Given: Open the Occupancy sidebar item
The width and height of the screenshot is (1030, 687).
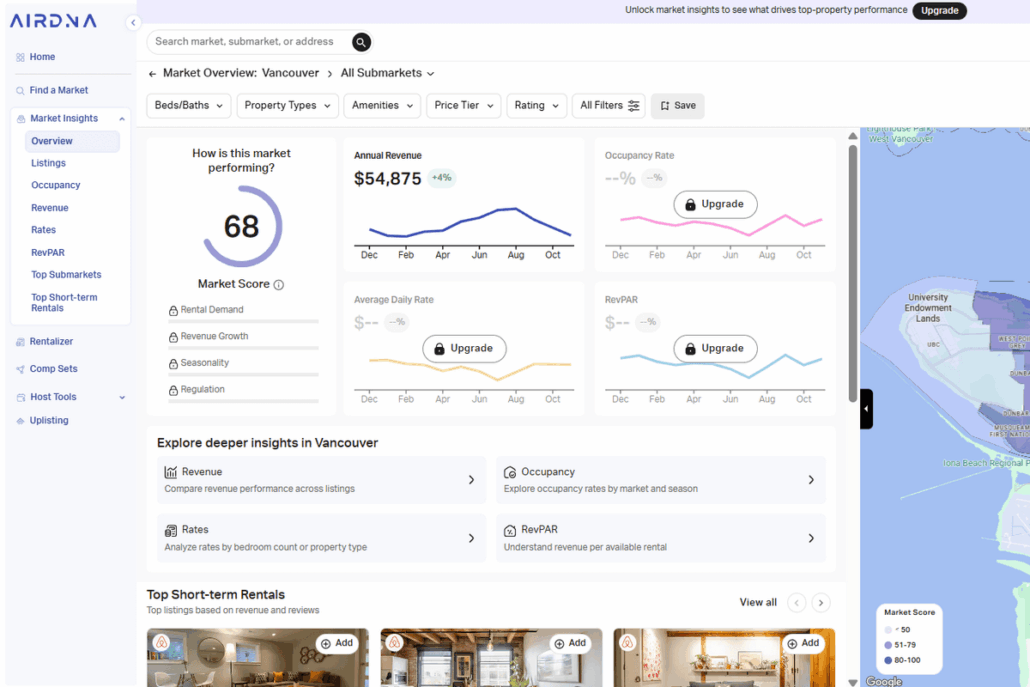Looking at the screenshot, I should (x=56, y=185).
